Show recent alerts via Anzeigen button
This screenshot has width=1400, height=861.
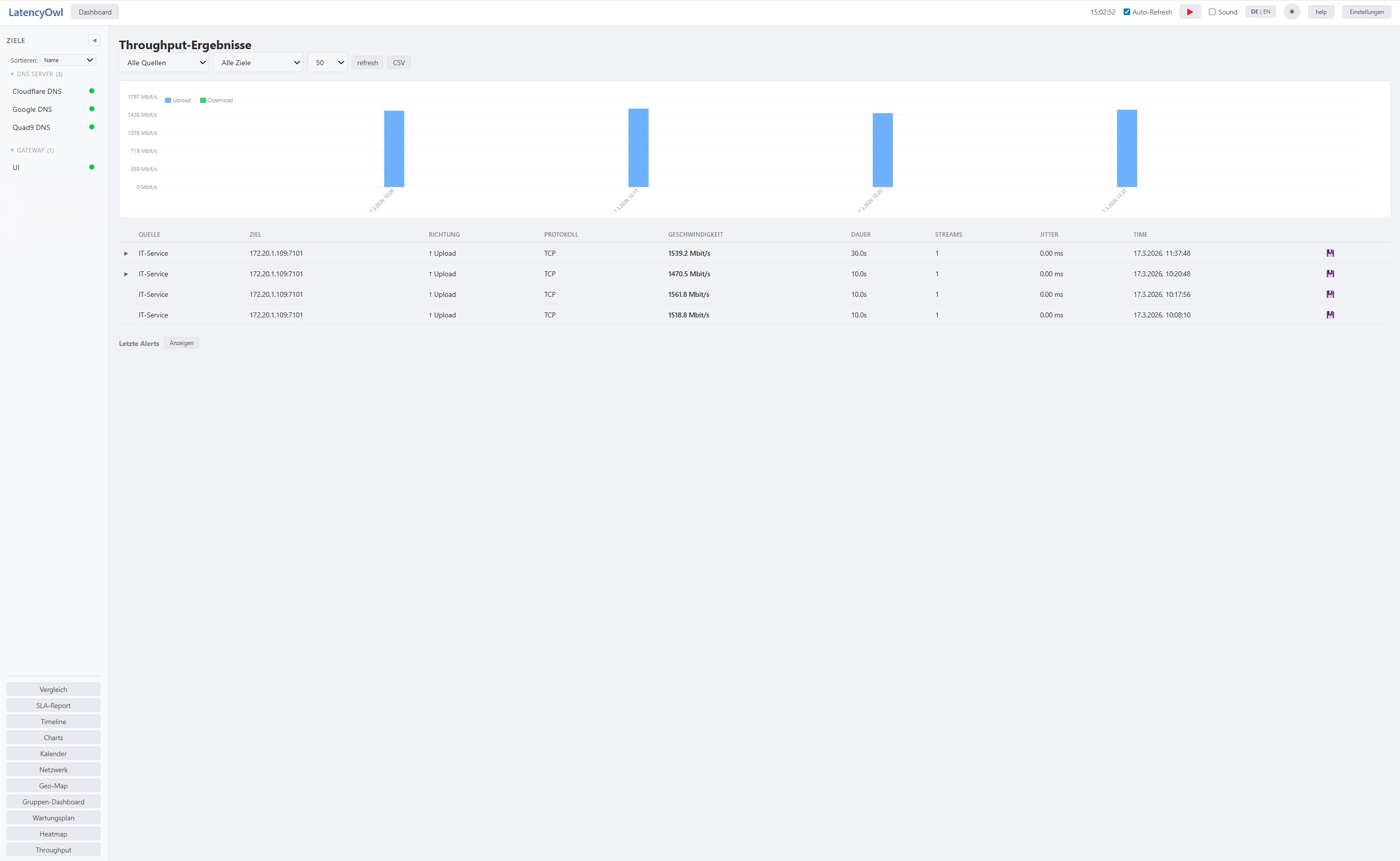pyautogui.click(x=181, y=342)
